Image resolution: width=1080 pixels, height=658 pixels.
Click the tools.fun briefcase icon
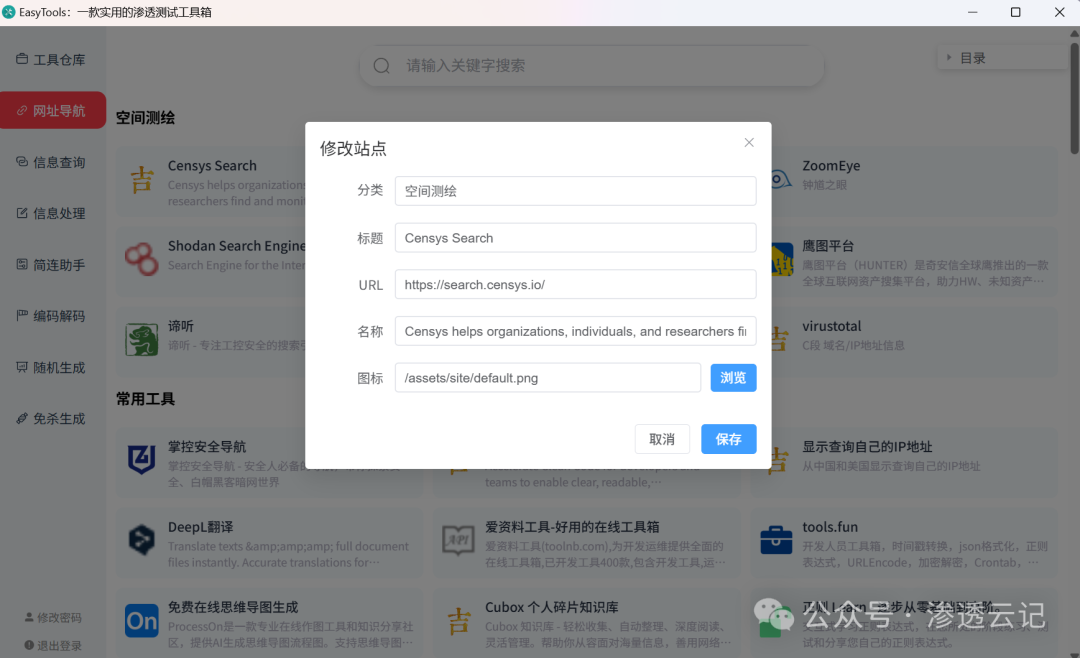[776, 539]
